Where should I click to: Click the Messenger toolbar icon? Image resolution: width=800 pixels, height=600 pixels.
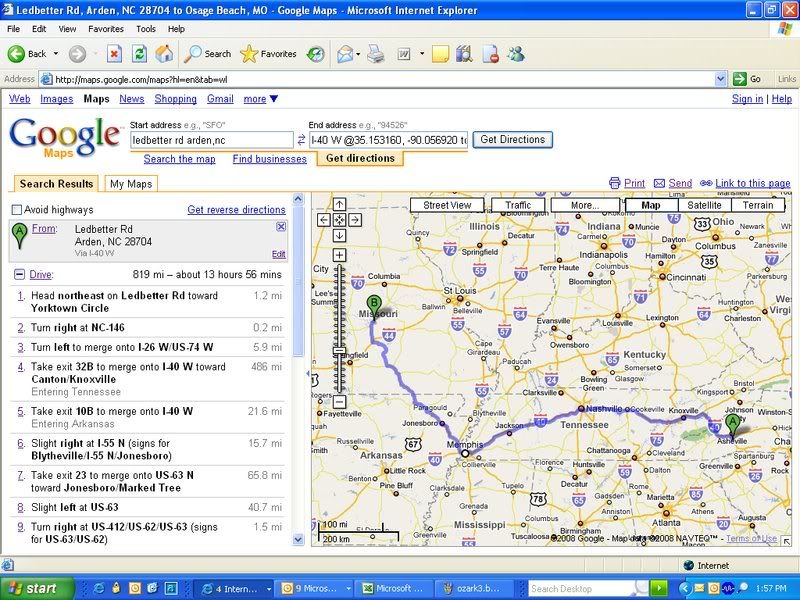coord(516,54)
